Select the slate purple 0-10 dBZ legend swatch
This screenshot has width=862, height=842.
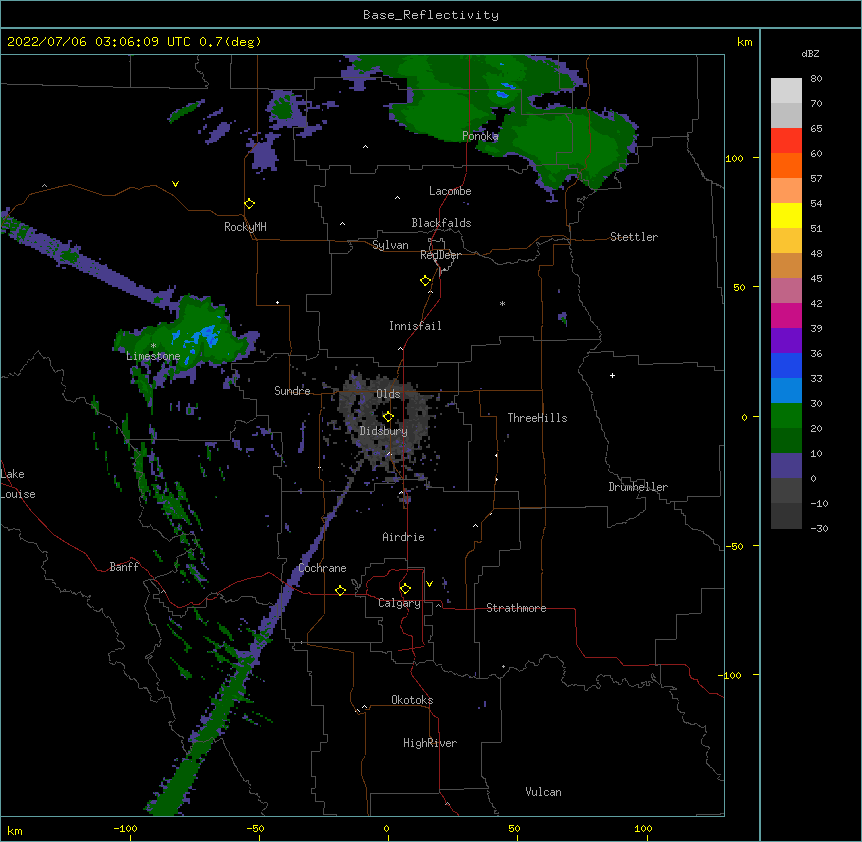[786, 466]
